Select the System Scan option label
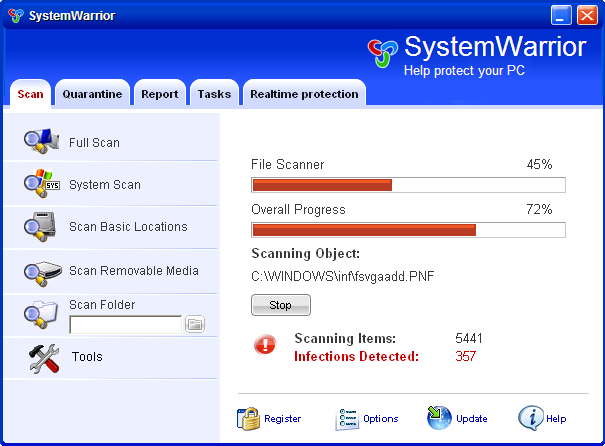The width and height of the screenshot is (605, 446). 105,185
